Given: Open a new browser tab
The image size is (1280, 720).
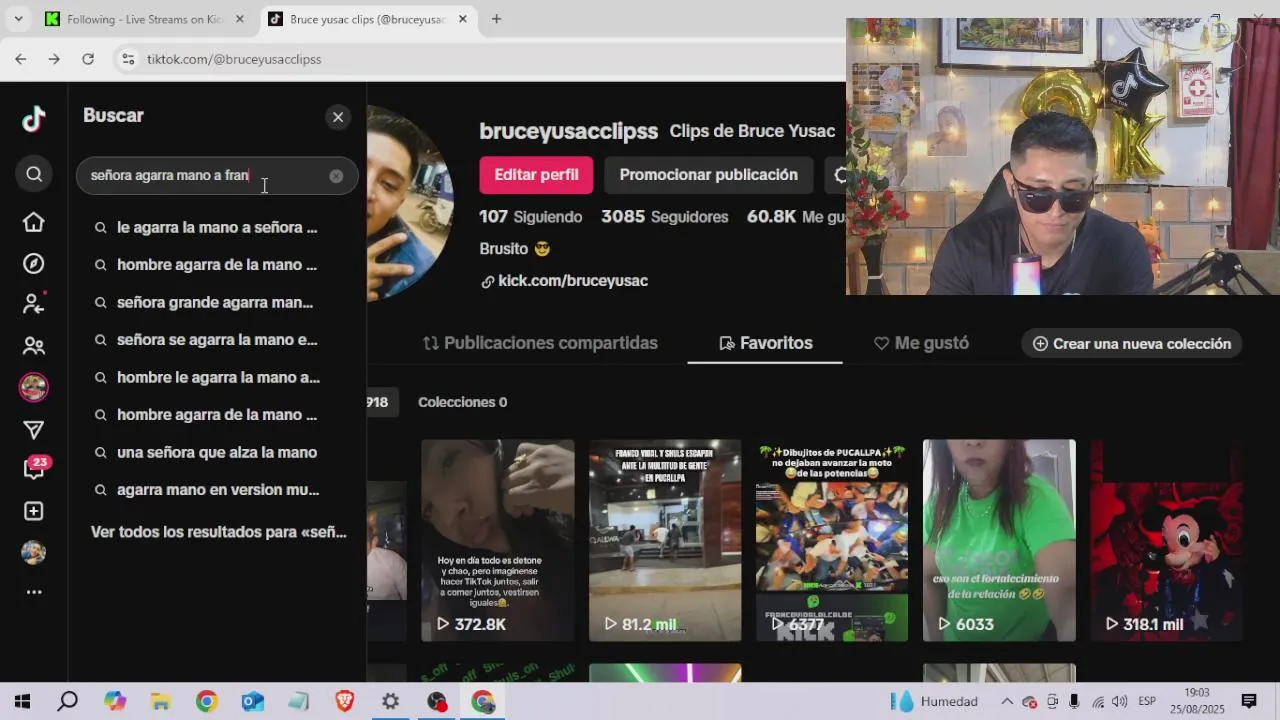Looking at the screenshot, I should coord(496,19).
